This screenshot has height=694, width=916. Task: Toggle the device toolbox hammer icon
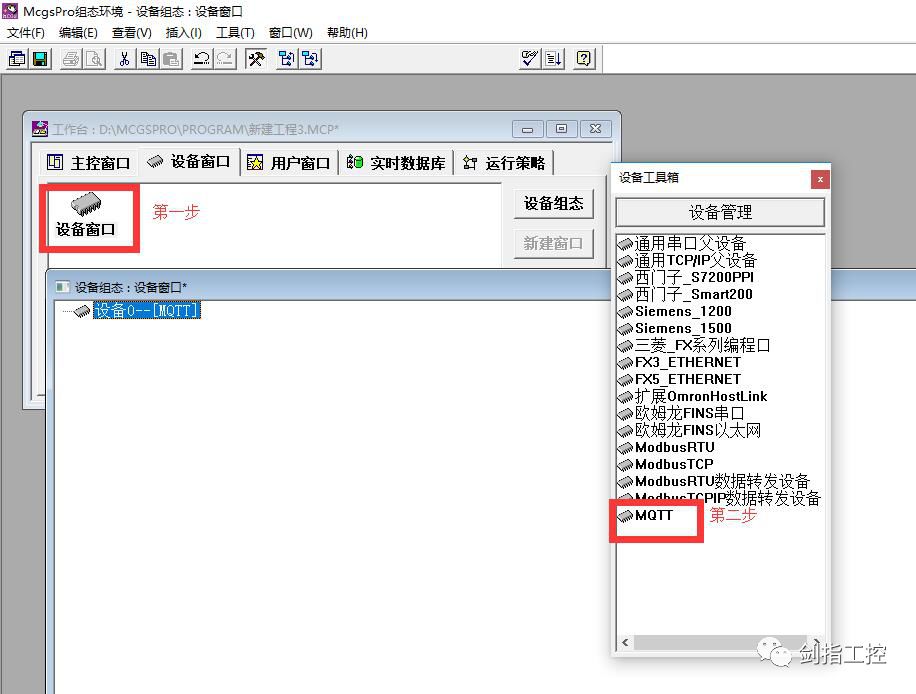point(256,59)
